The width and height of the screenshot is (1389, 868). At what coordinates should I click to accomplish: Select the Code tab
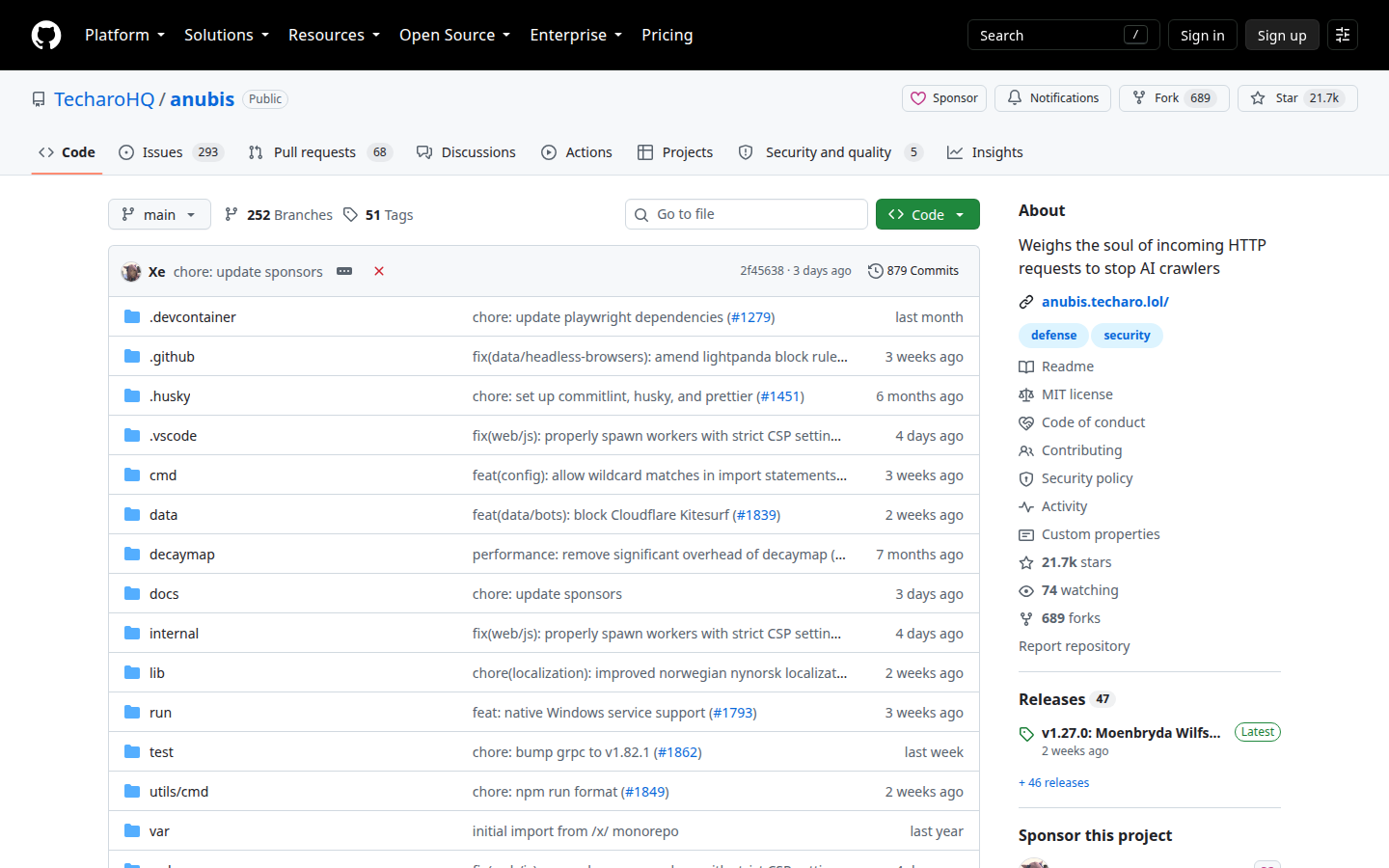pyautogui.click(x=67, y=152)
